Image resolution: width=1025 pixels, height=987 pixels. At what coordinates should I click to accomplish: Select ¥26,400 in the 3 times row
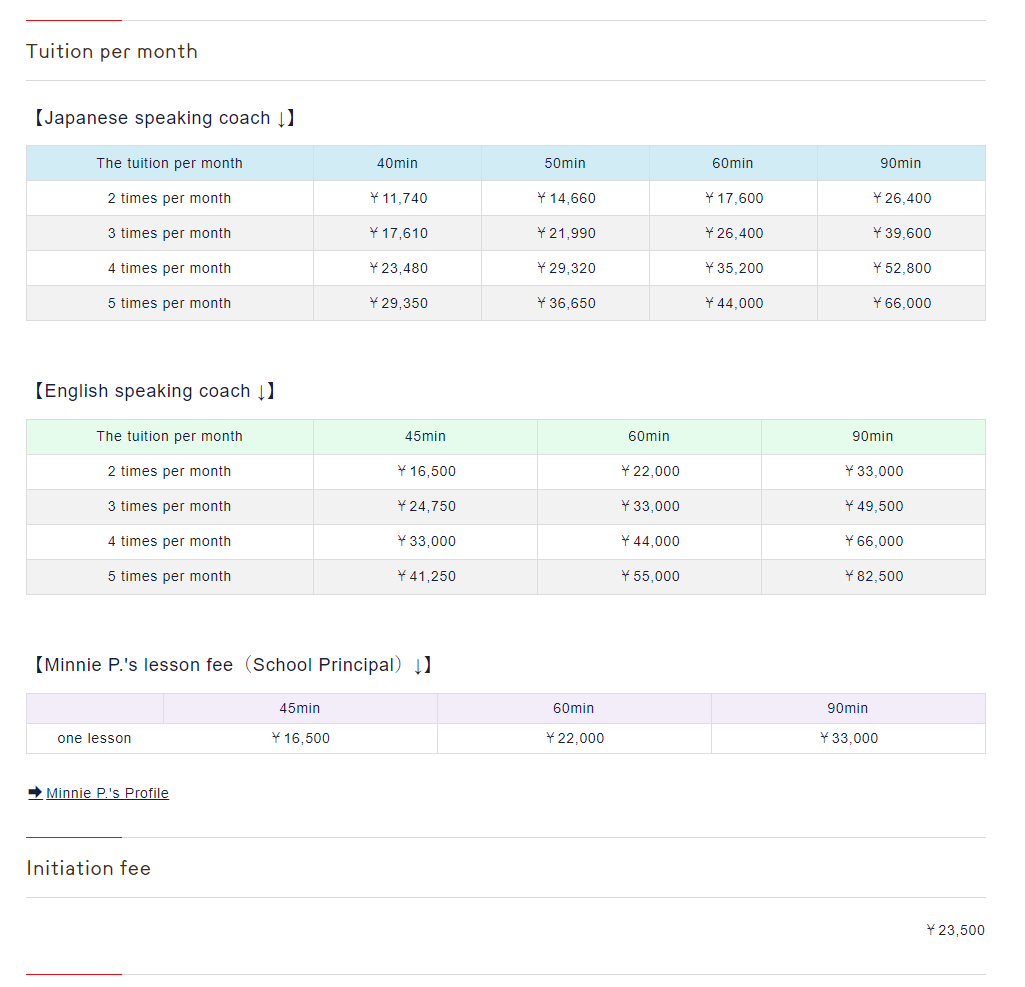point(733,233)
